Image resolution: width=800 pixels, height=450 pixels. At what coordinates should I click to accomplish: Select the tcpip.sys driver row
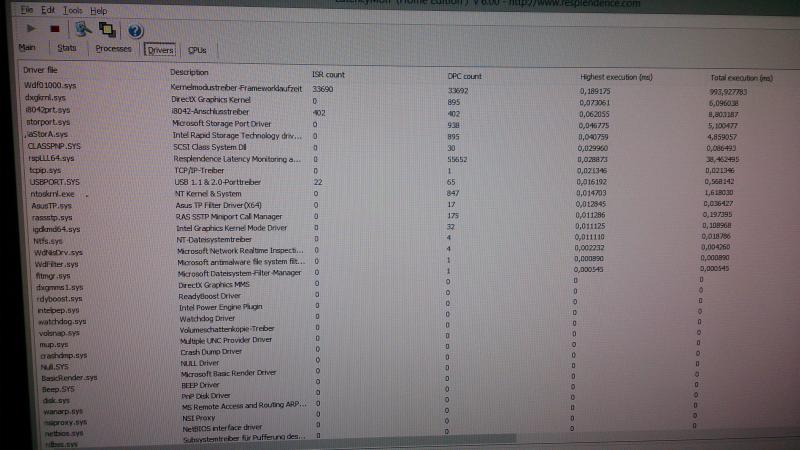tap(45, 170)
